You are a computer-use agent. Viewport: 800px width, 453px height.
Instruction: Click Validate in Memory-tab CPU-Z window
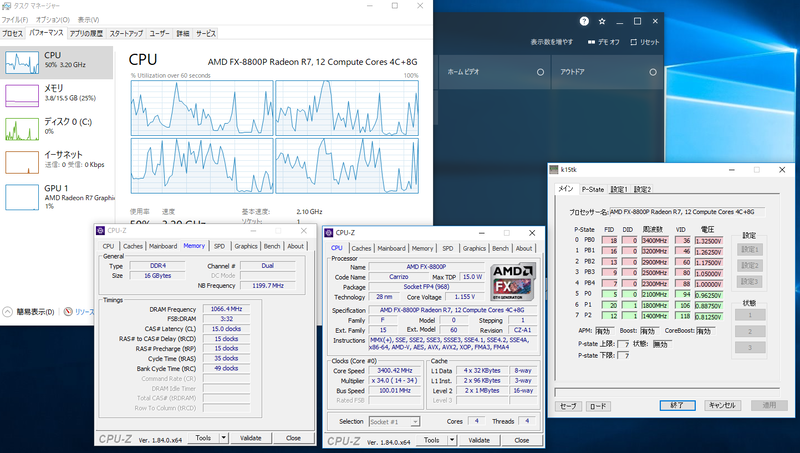click(250, 438)
